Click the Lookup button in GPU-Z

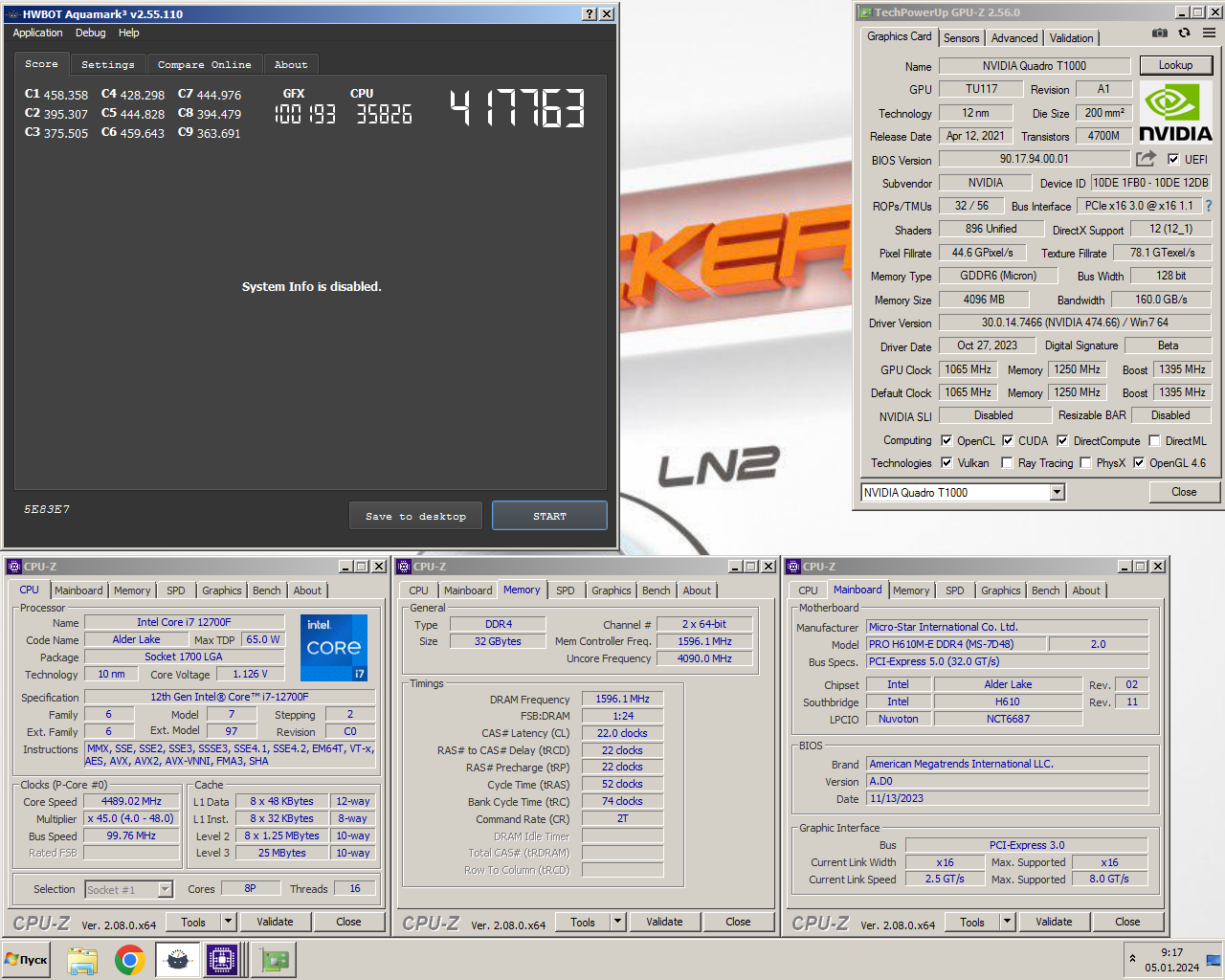click(x=1175, y=65)
